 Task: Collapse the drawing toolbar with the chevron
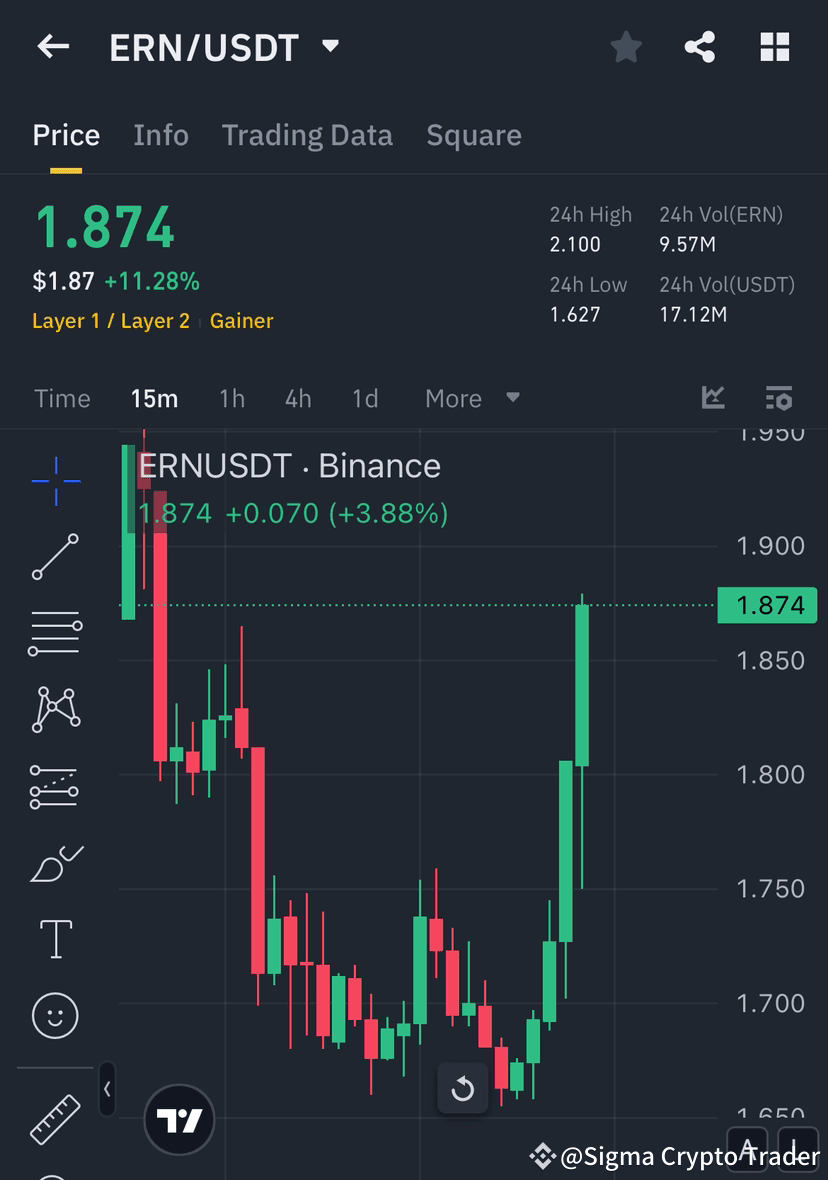[107, 1090]
